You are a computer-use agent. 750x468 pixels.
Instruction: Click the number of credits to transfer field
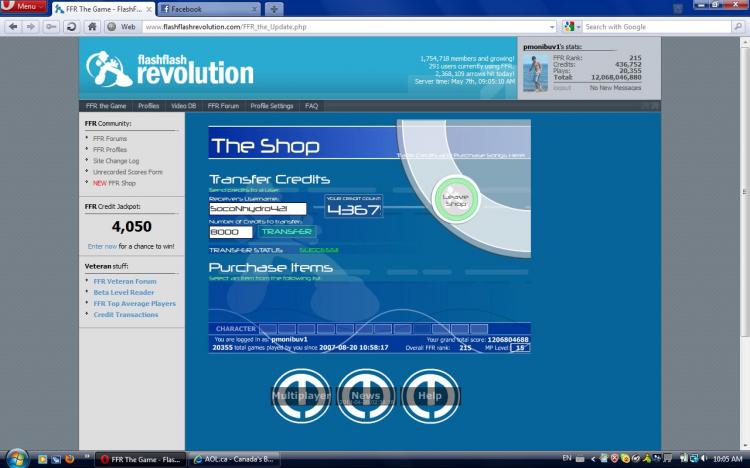(x=231, y=232)
